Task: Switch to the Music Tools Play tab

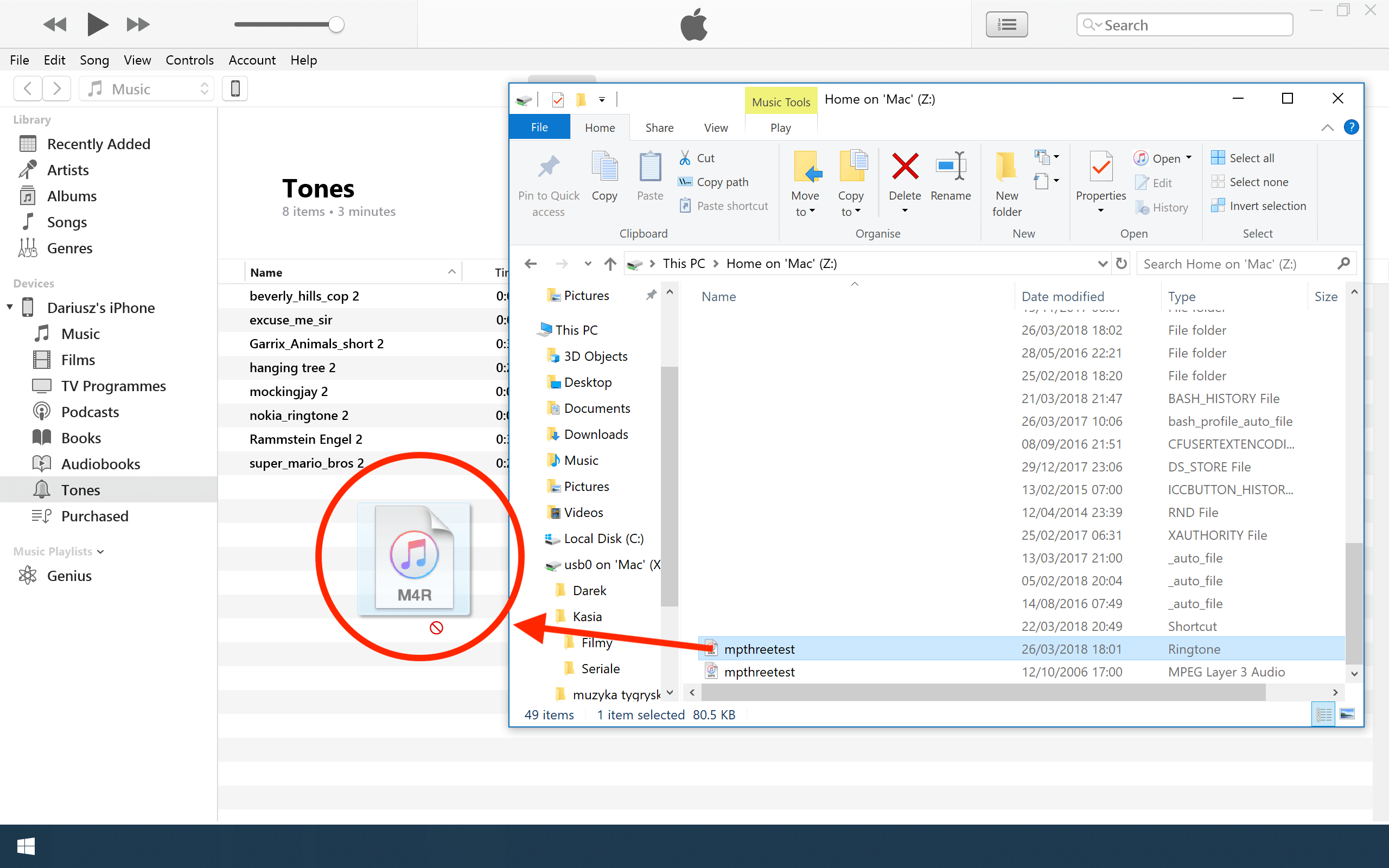Action: click(x=781, y=127)
